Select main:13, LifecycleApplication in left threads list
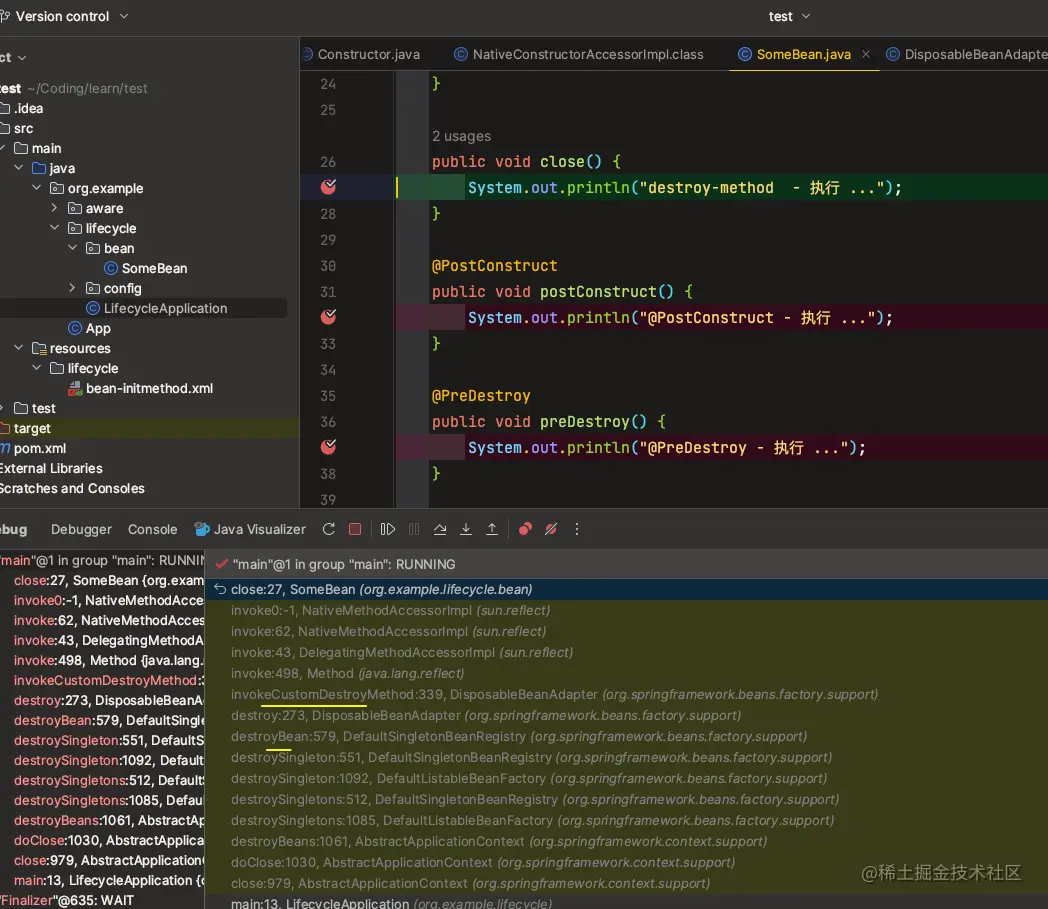 tap(109, 880)
